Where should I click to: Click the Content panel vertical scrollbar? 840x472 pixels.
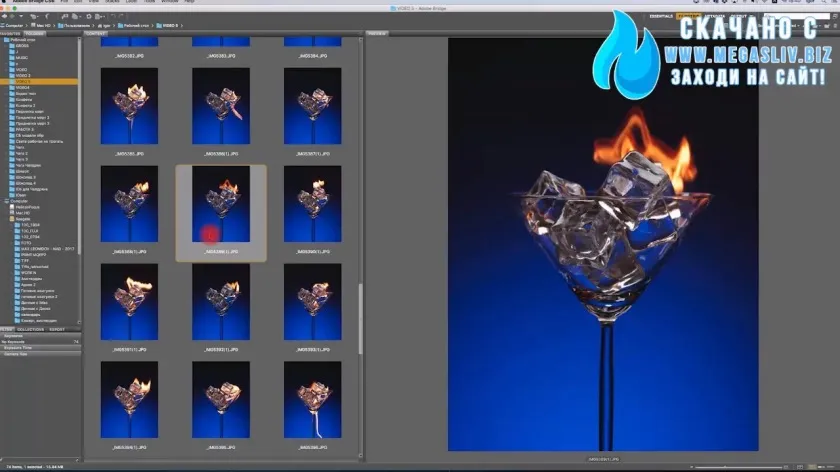coord(360,318)
